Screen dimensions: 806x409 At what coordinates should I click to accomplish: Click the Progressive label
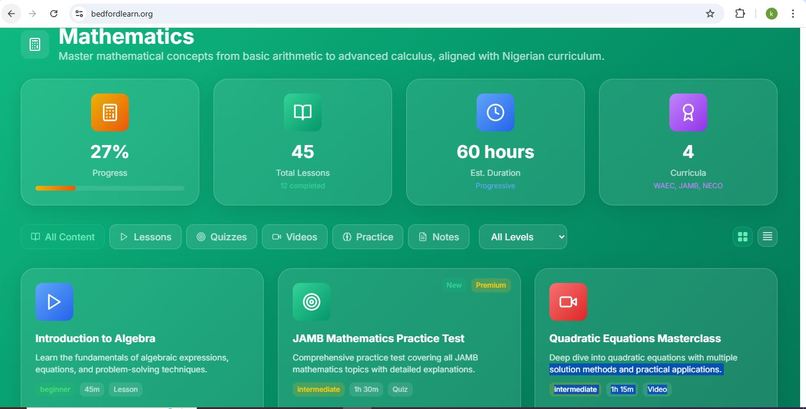[495, 186]
